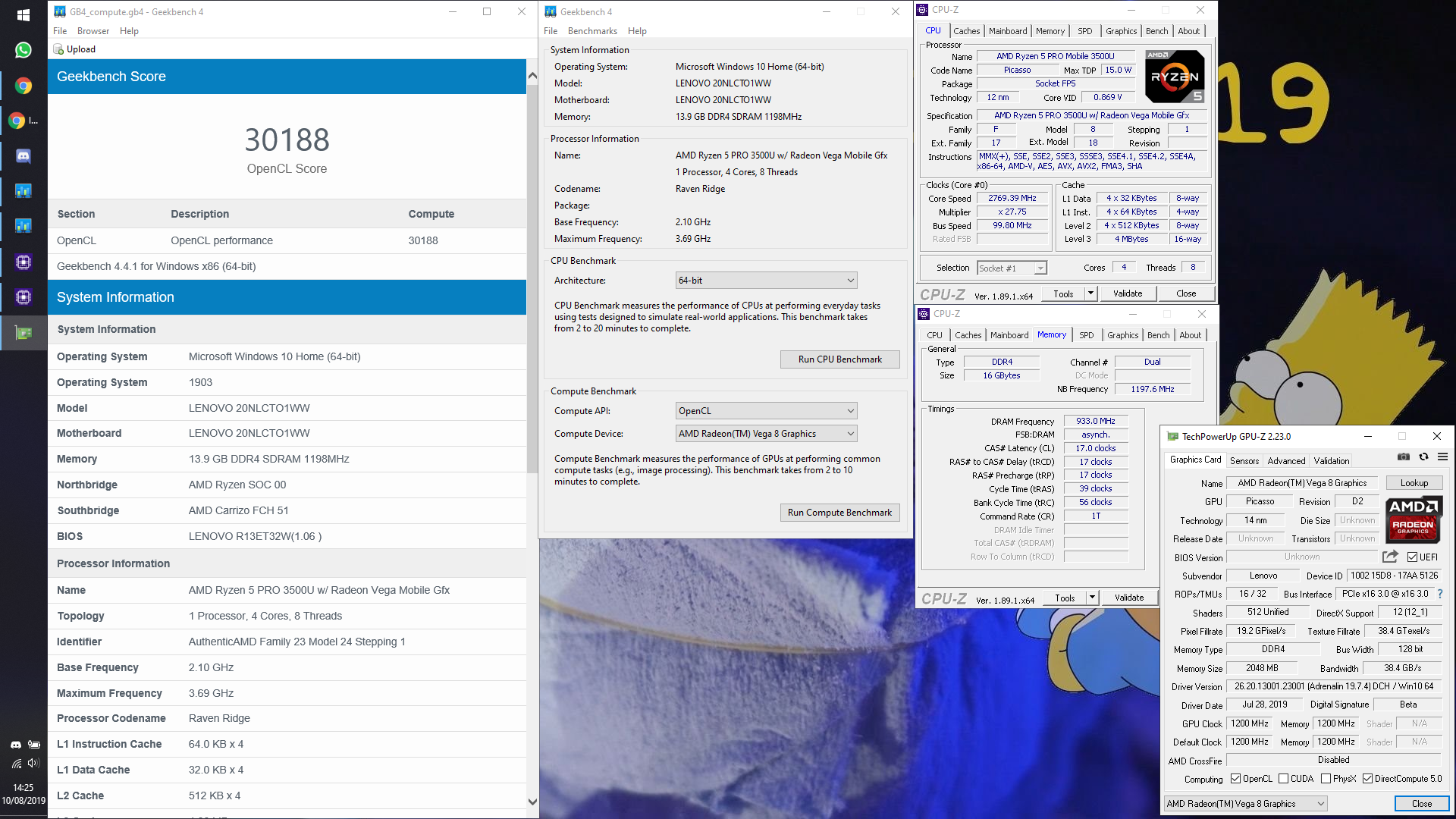Click the Bus Interface question mark icon
Viewport: 1456px width, 819px height.
point(1440,594)
